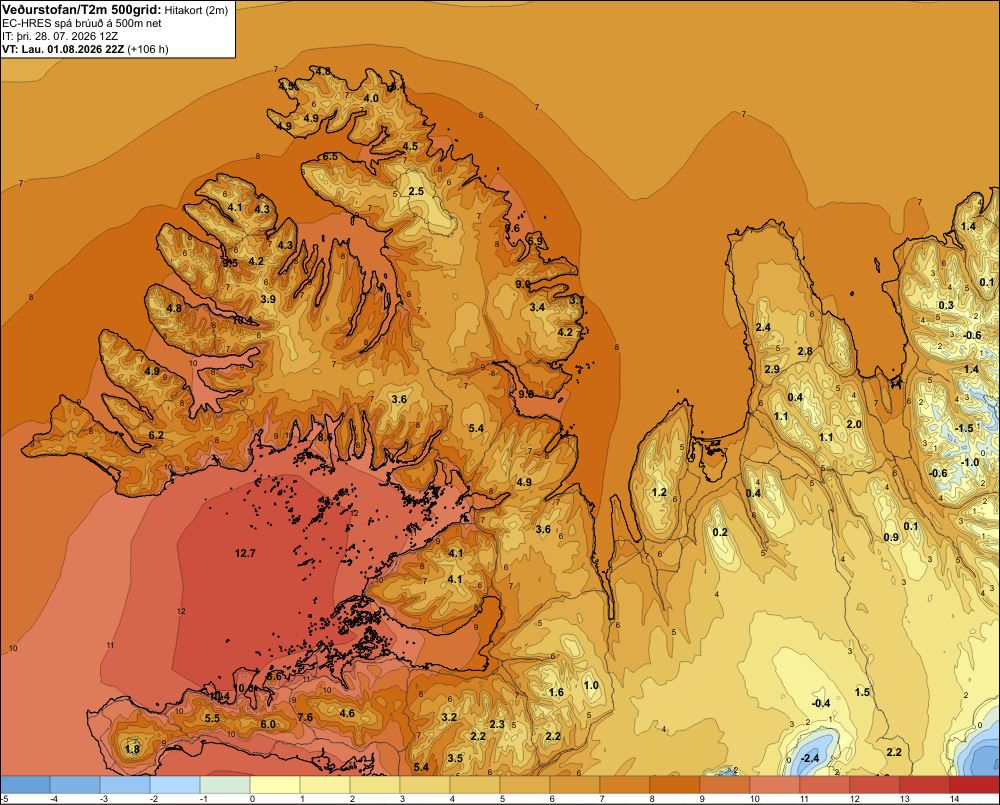
Task: Click the '0.3' temperature value
Action: pyautogui.click(x=946, y=305)
